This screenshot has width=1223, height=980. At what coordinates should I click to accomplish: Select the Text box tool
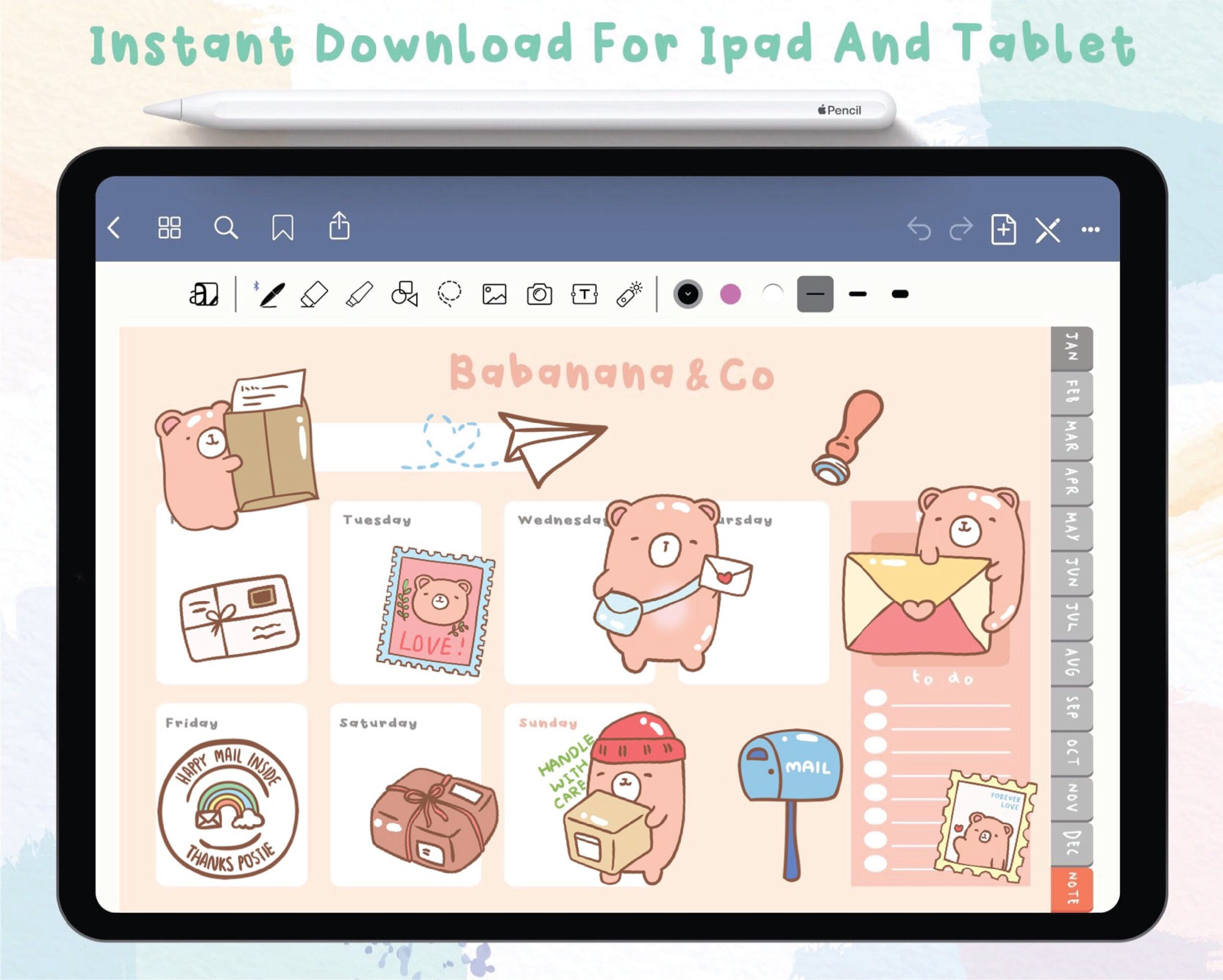pyautogui.click(x=584, y=294)
